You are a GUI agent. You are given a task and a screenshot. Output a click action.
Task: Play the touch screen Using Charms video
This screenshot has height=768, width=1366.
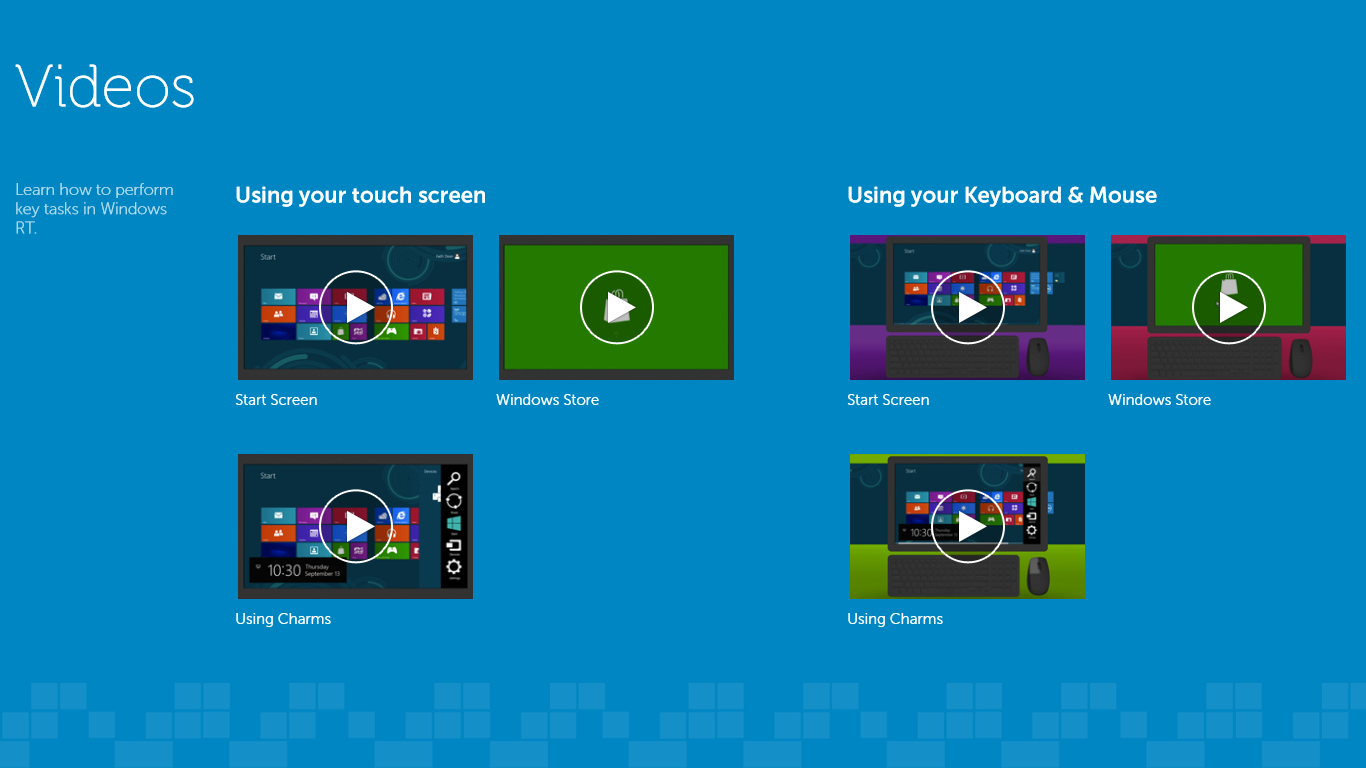coord(355,526)
